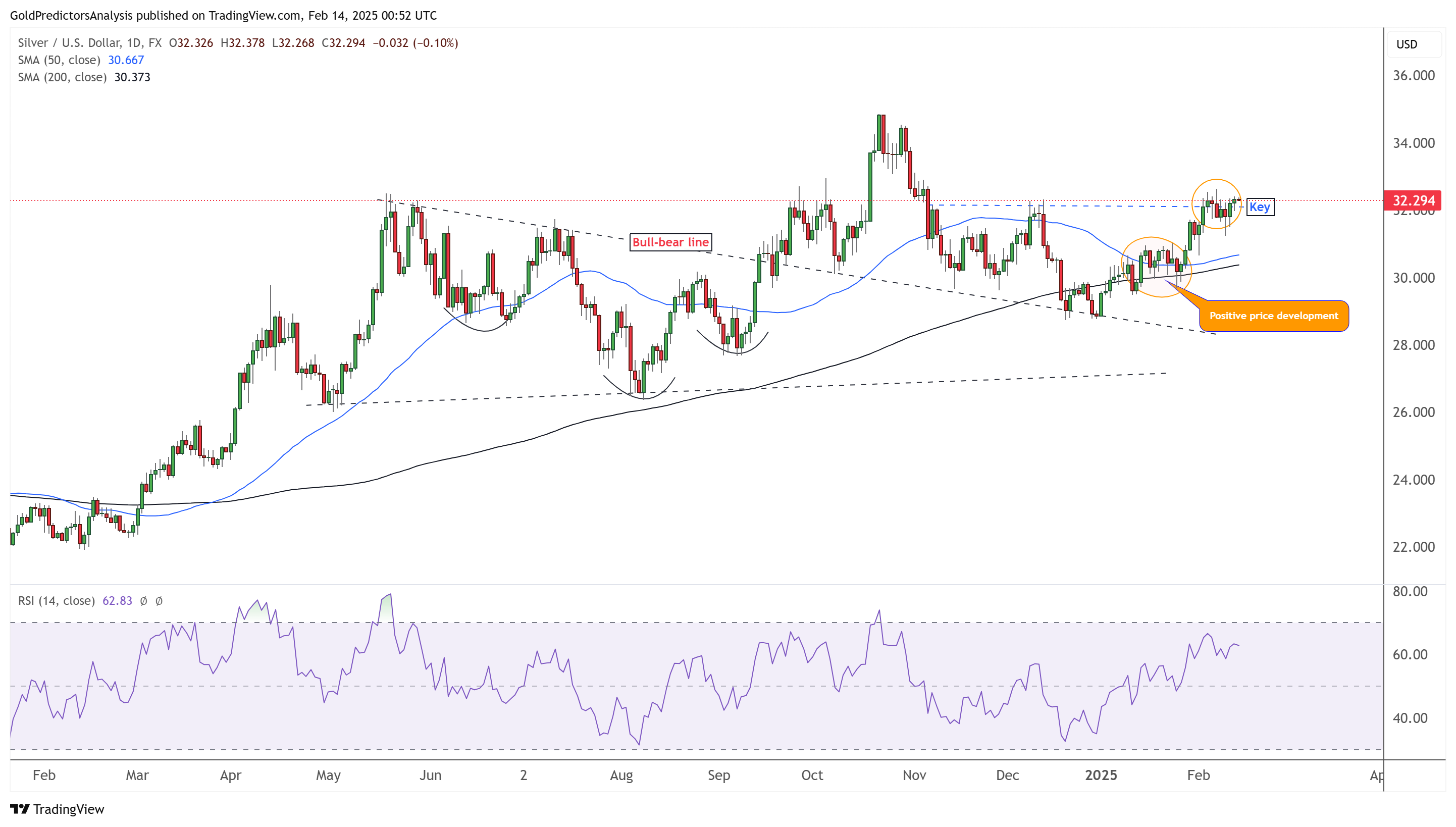Click the 1D interval in chart title
Viewport: 1456px width, 827px height.
[133, 43]
